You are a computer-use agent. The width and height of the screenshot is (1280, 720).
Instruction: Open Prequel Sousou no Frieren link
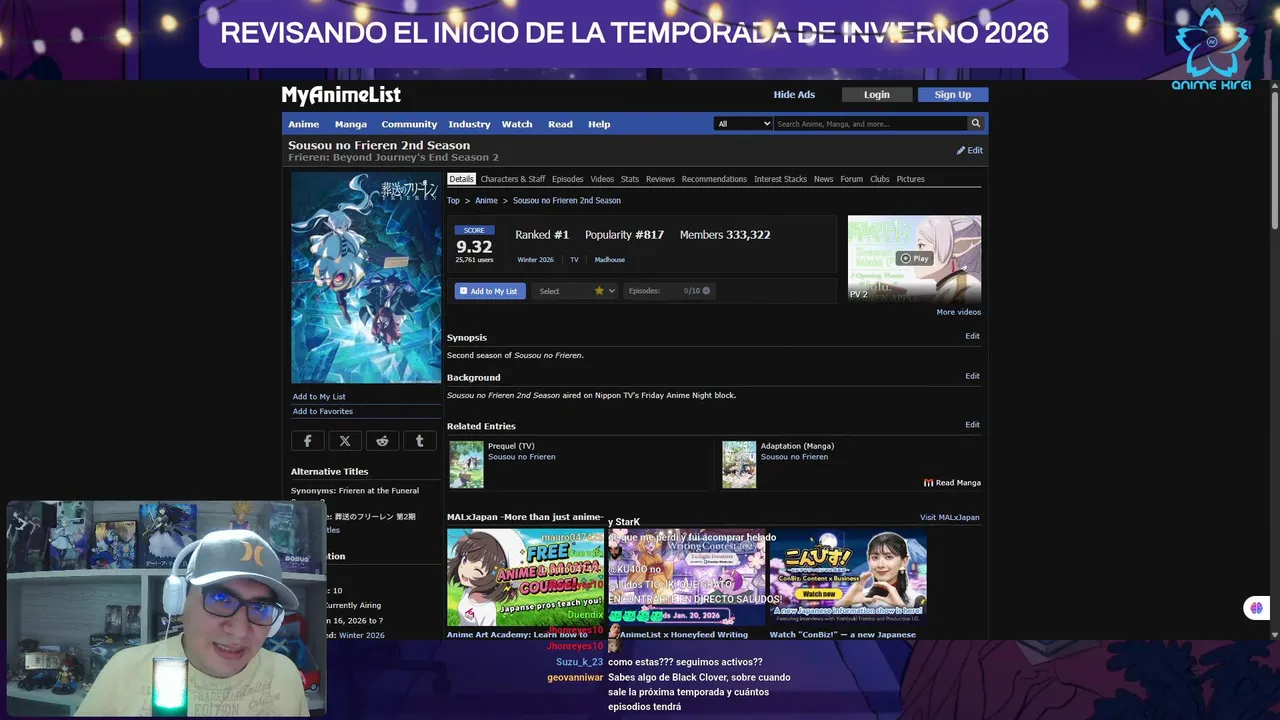click(522, 457)
